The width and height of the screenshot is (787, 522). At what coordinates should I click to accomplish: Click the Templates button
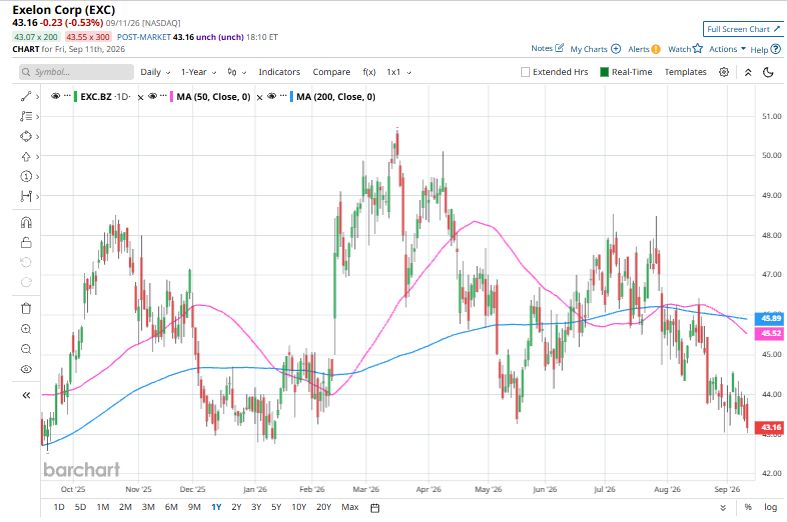[685, 72]
